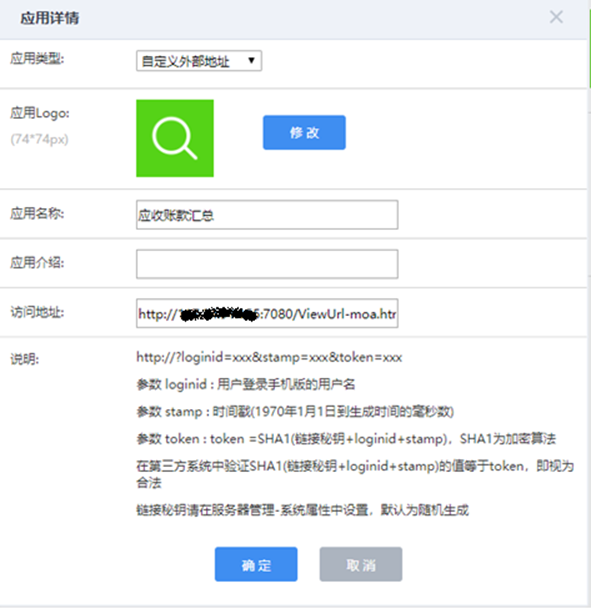Click the green scrollbar at right edge
The image size is (591, 609).
pos(589,49)
